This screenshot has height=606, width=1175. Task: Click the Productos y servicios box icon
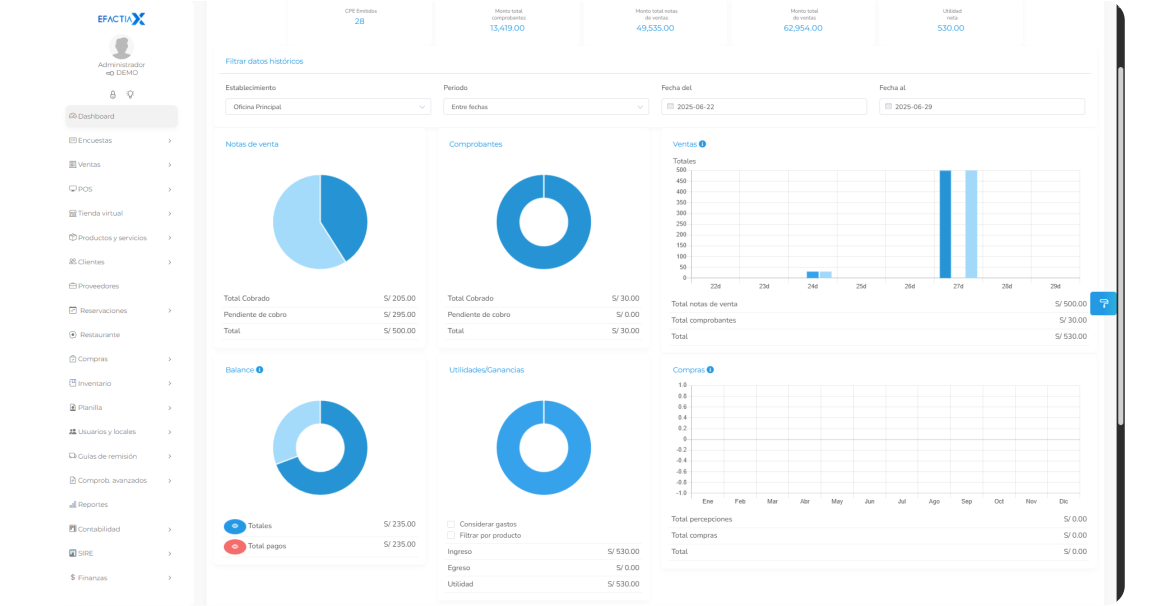[73, 237]
